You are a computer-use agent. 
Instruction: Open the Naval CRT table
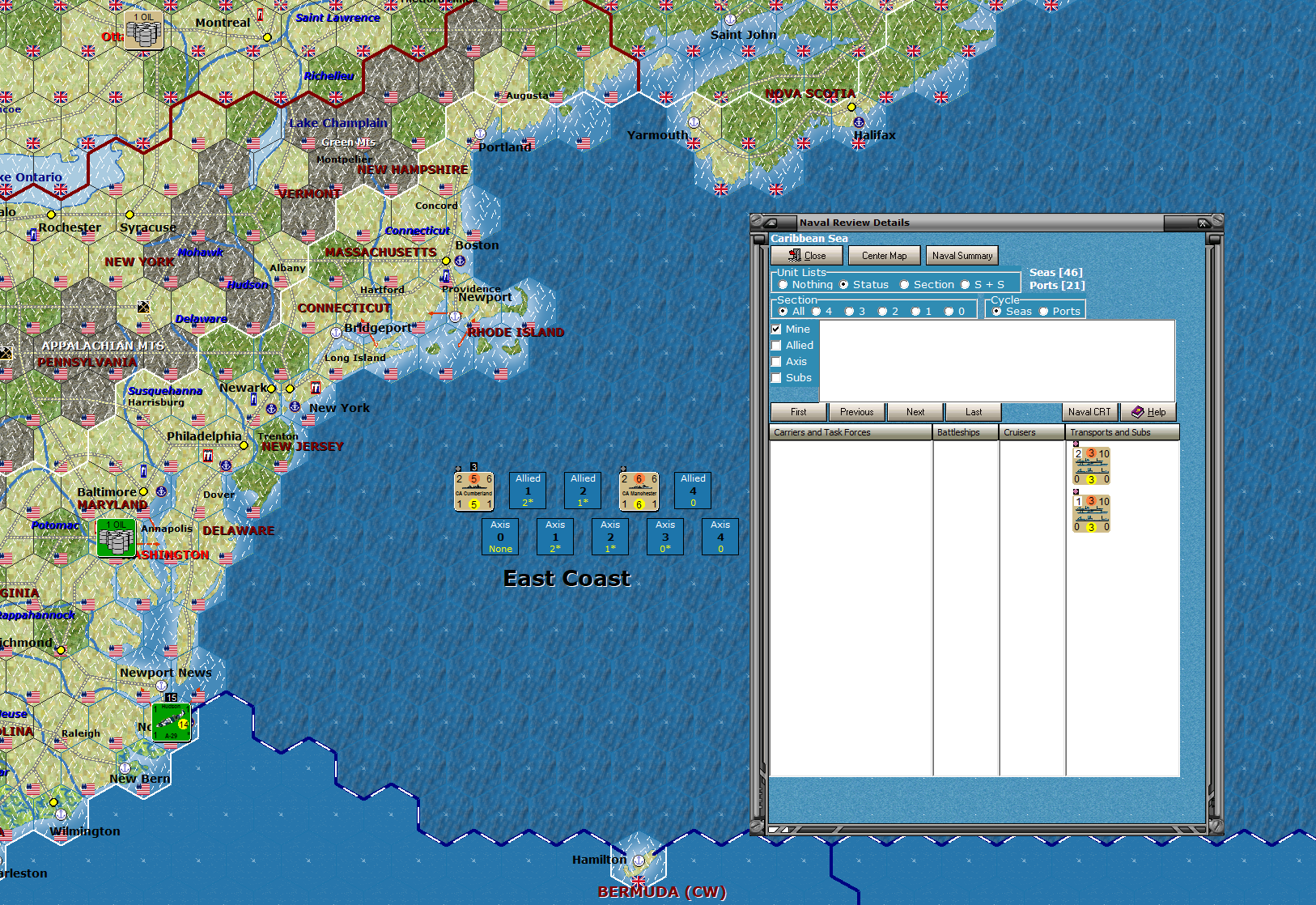[x=1089, y=412]
